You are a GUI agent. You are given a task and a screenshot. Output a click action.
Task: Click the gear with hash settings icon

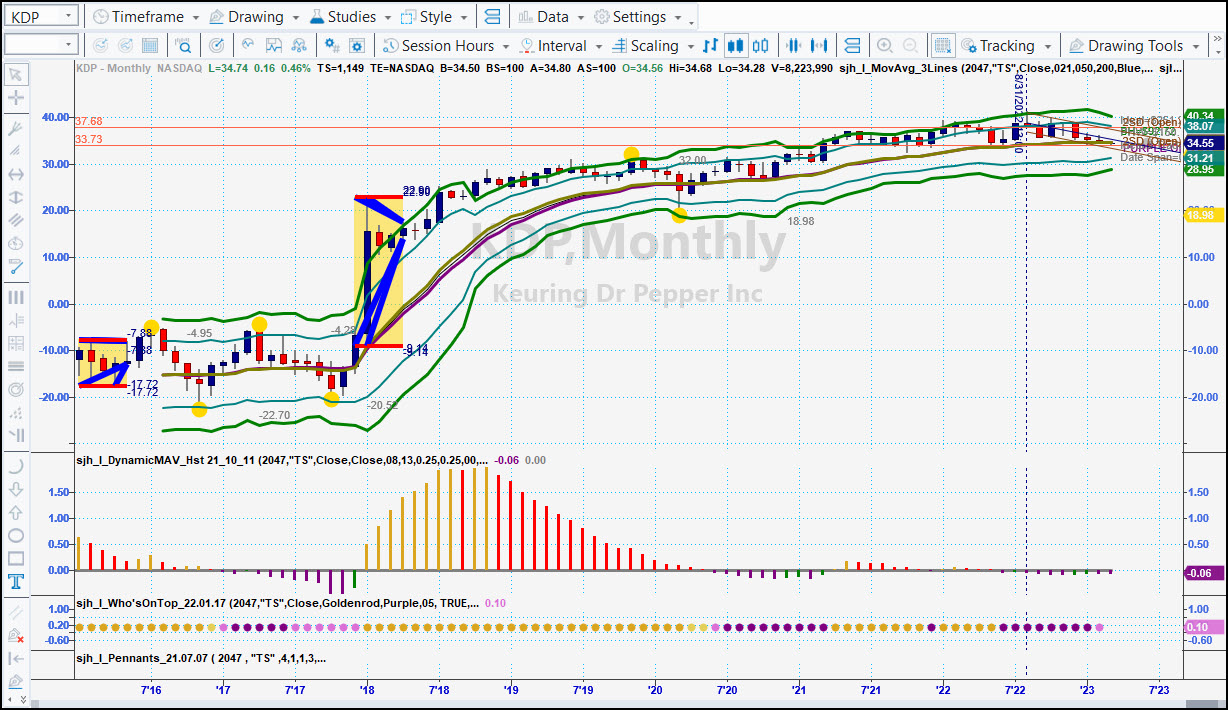pos(333,45)
